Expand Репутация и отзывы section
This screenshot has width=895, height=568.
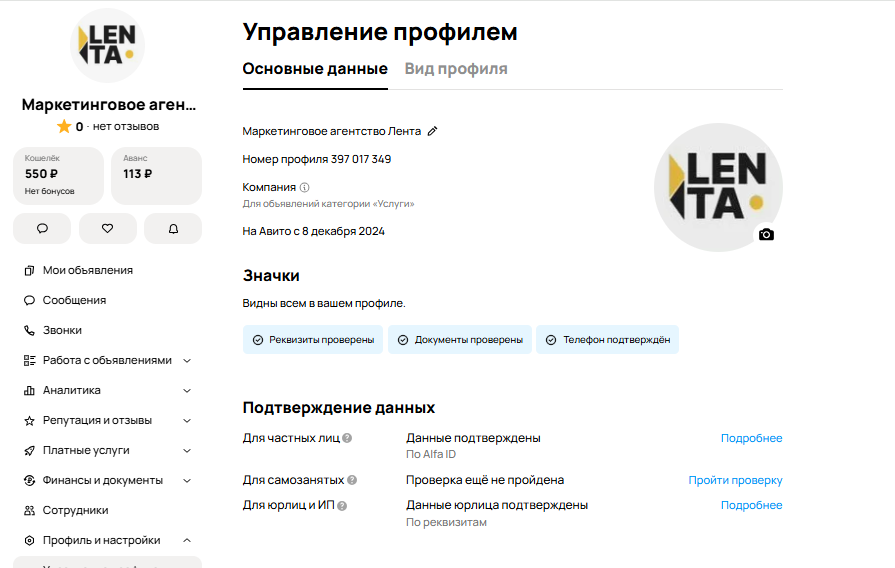point(107,420)
